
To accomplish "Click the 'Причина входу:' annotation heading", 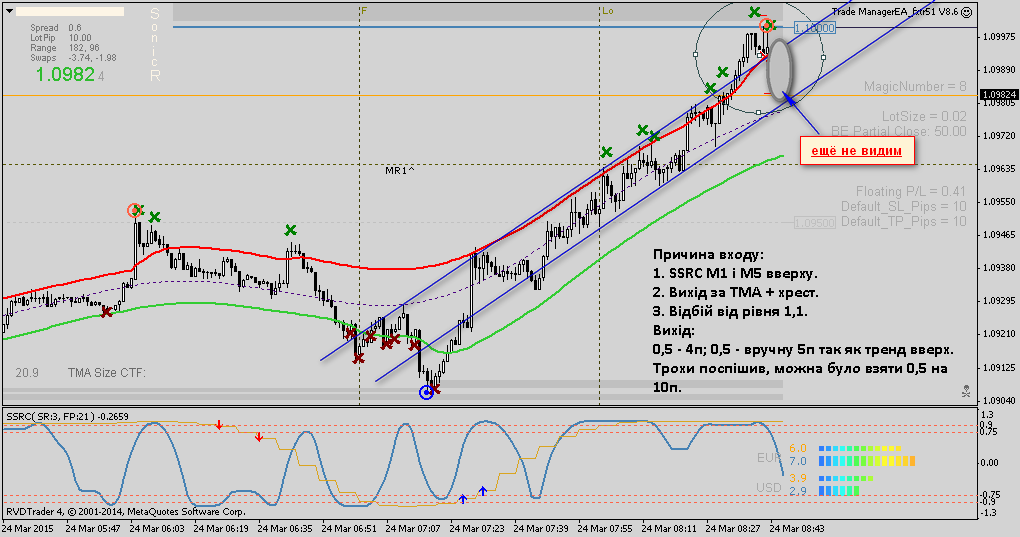I will [708, 255].
